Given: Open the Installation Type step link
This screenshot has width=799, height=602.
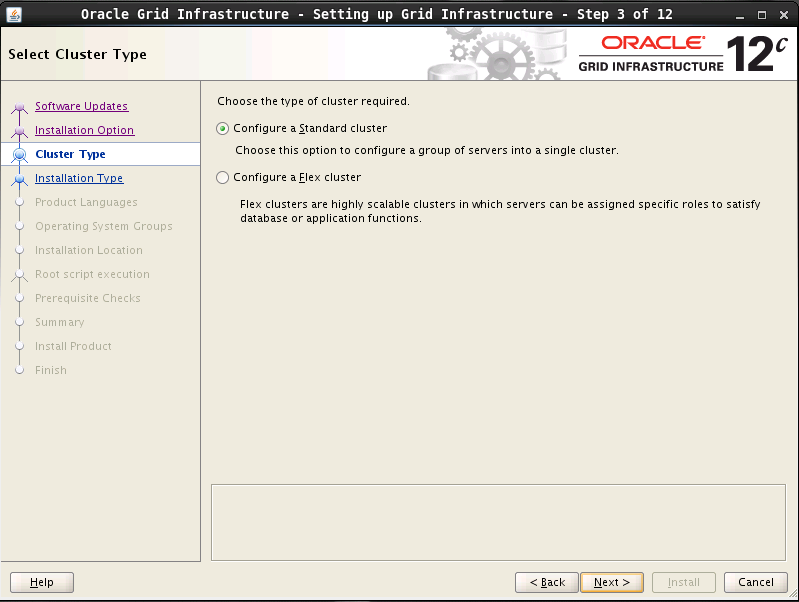Looking at the screenshot, I should 79,178.
